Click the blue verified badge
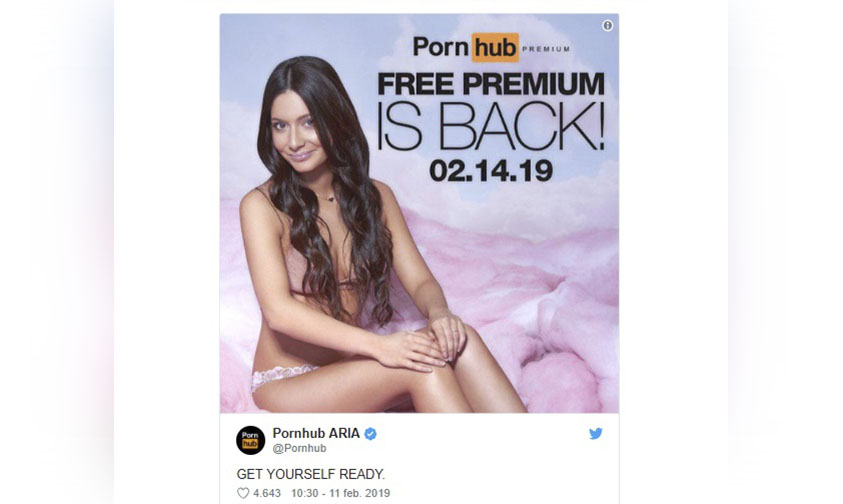843x504 pixels. pos(370,434)
